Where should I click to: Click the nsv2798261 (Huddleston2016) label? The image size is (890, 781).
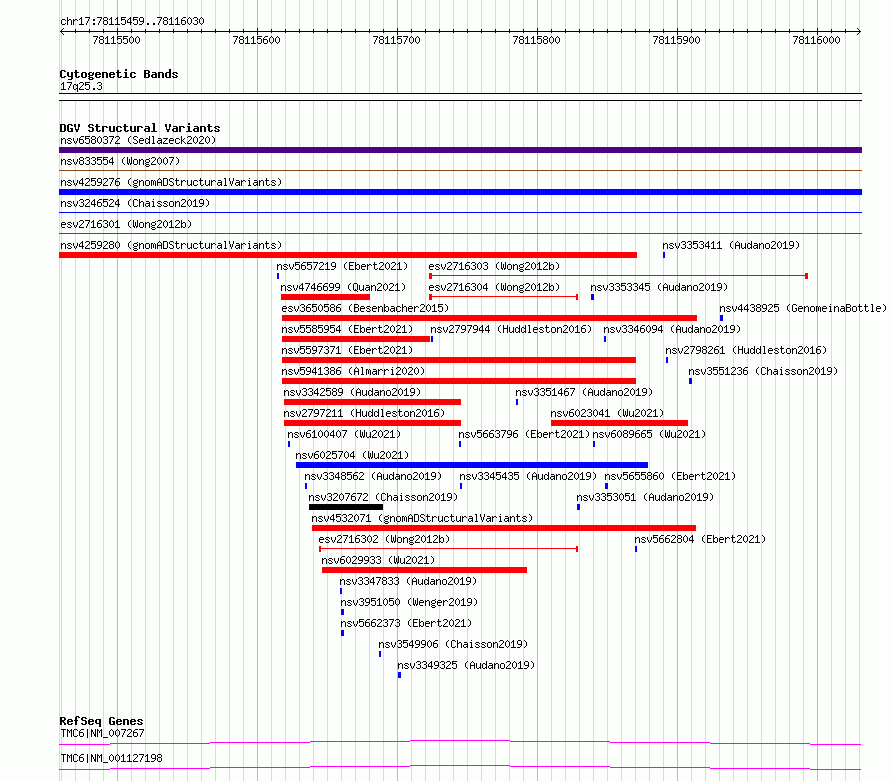click(x=746, y=350)
